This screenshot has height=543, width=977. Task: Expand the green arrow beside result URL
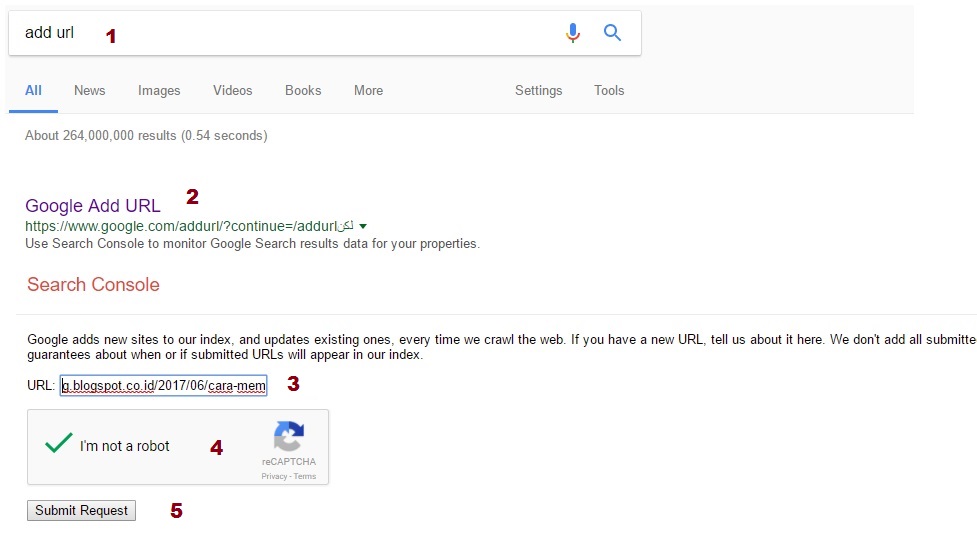pyautogui.click(x=363, y=226)
